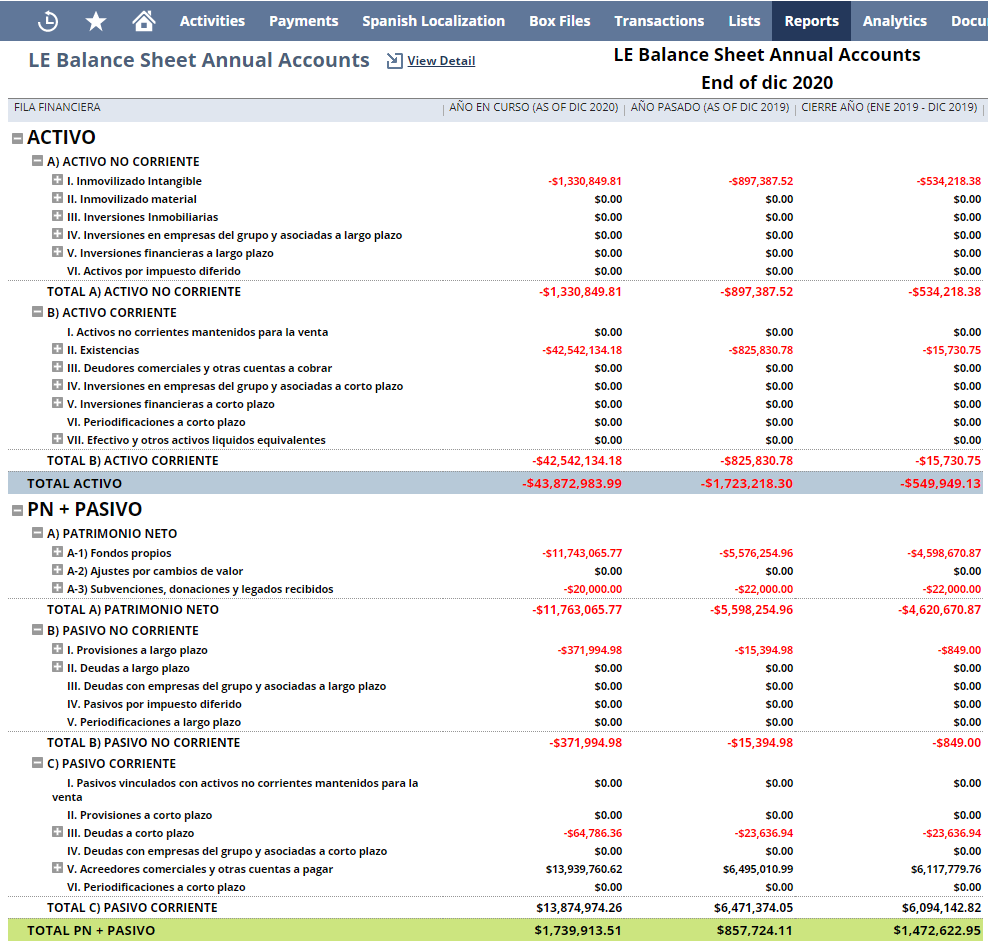
Task: Select Existencias current-year amount -$42,542,134.18
Action: point(582,350)
